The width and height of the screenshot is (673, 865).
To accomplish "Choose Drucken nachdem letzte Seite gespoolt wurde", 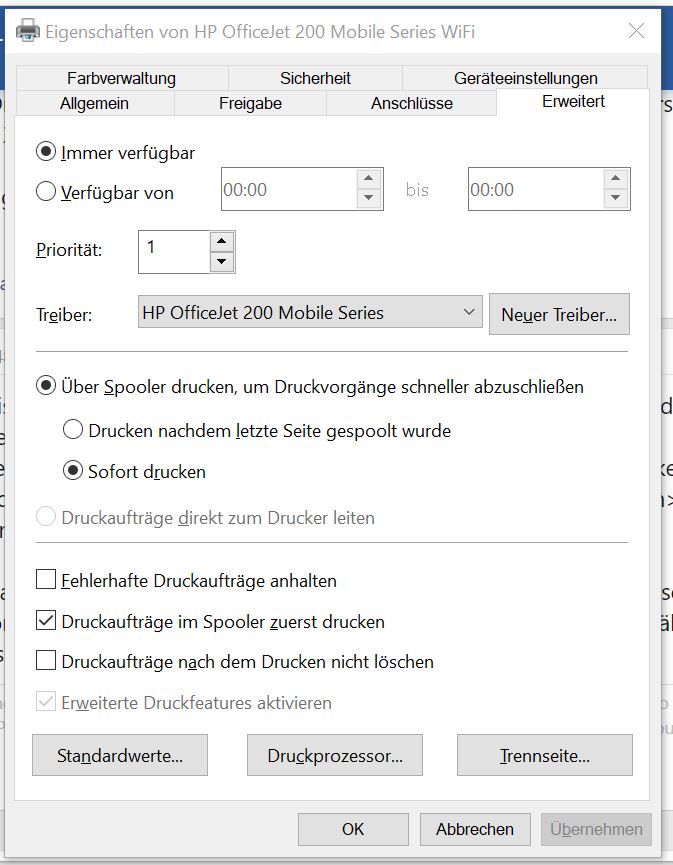I will pyautogui.click(x=73, y=429).
